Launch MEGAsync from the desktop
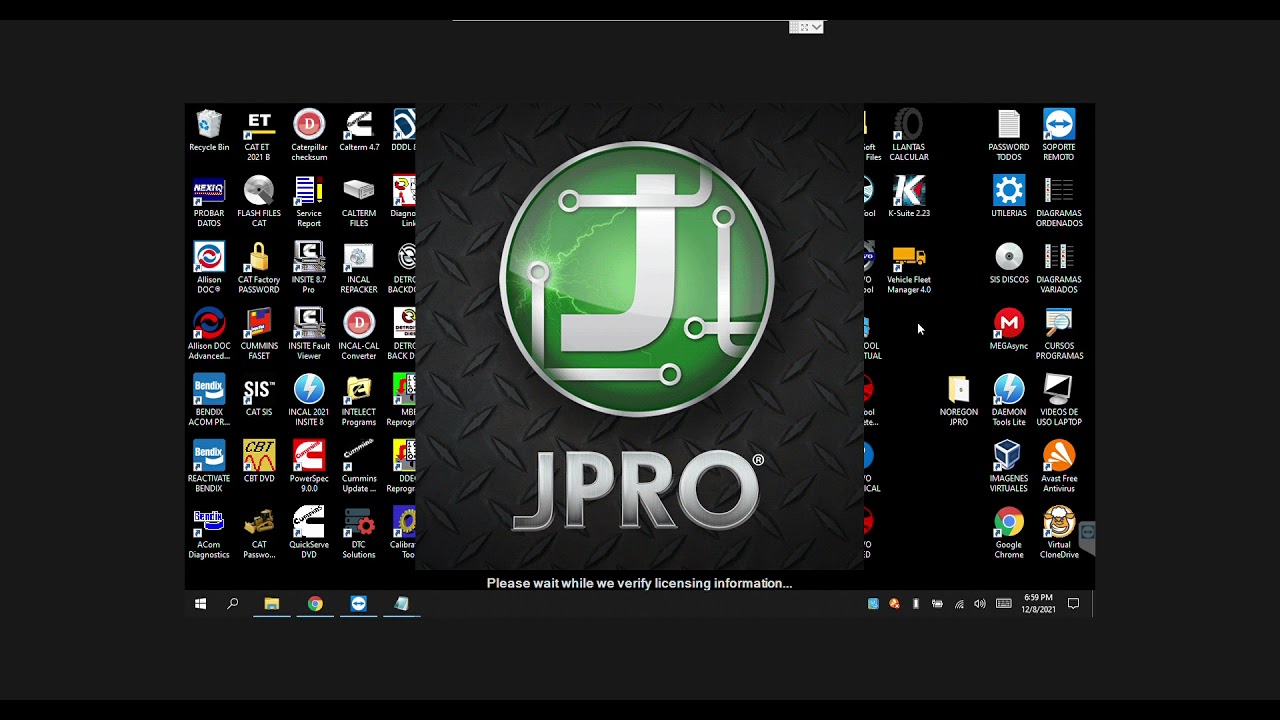 click(x=1009, y=330)
